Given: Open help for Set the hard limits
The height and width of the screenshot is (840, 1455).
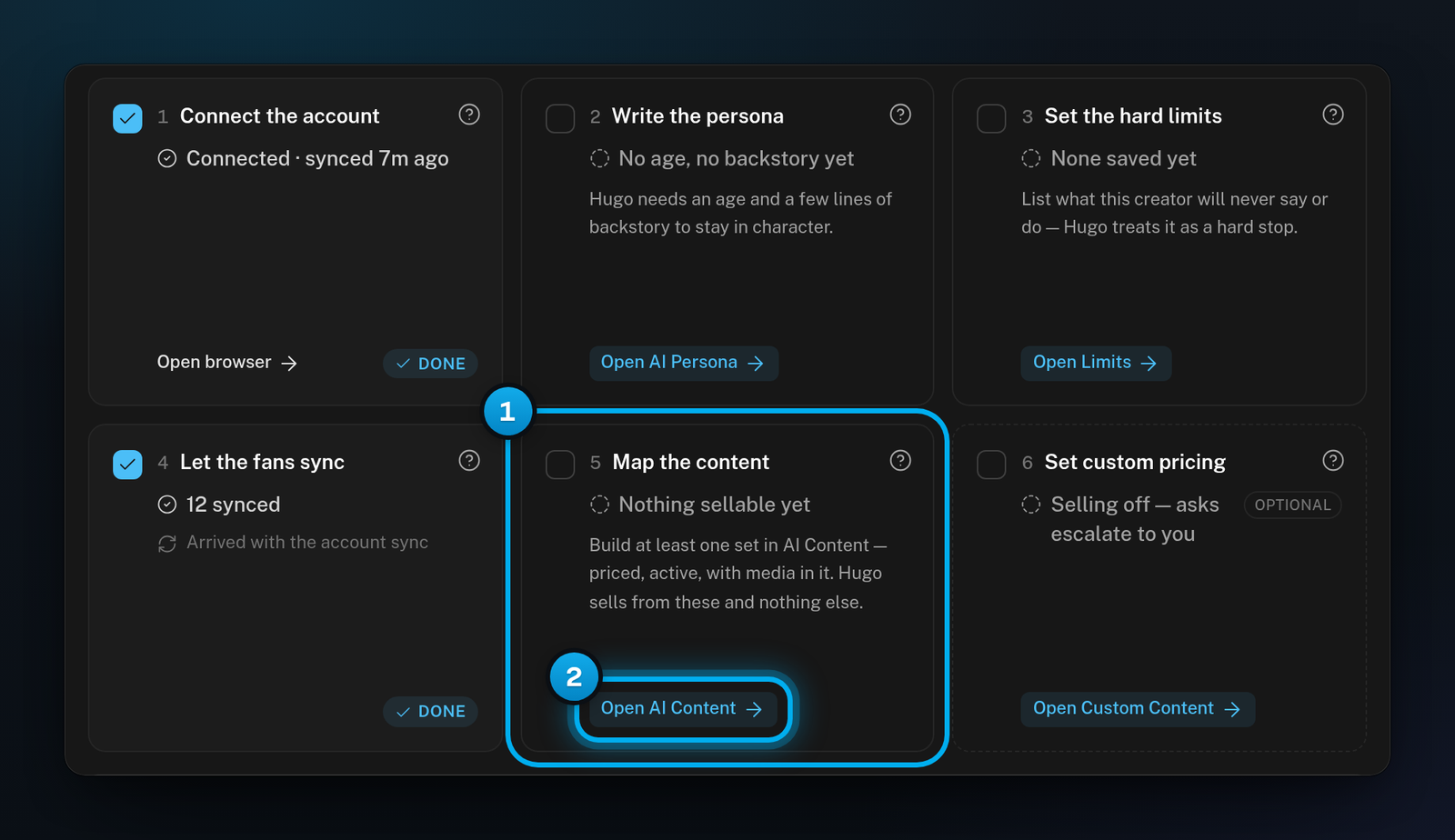Looking at the screenshot, I should tap(1333, 115).
